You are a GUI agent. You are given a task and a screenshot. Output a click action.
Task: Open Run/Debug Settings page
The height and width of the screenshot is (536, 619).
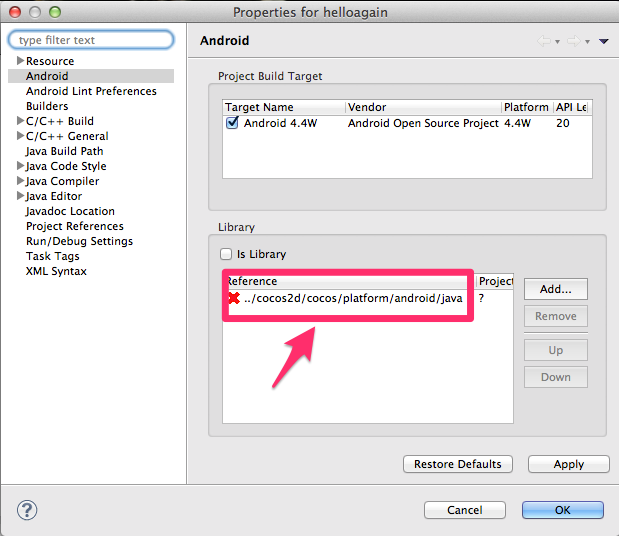(x=79, y=241)
